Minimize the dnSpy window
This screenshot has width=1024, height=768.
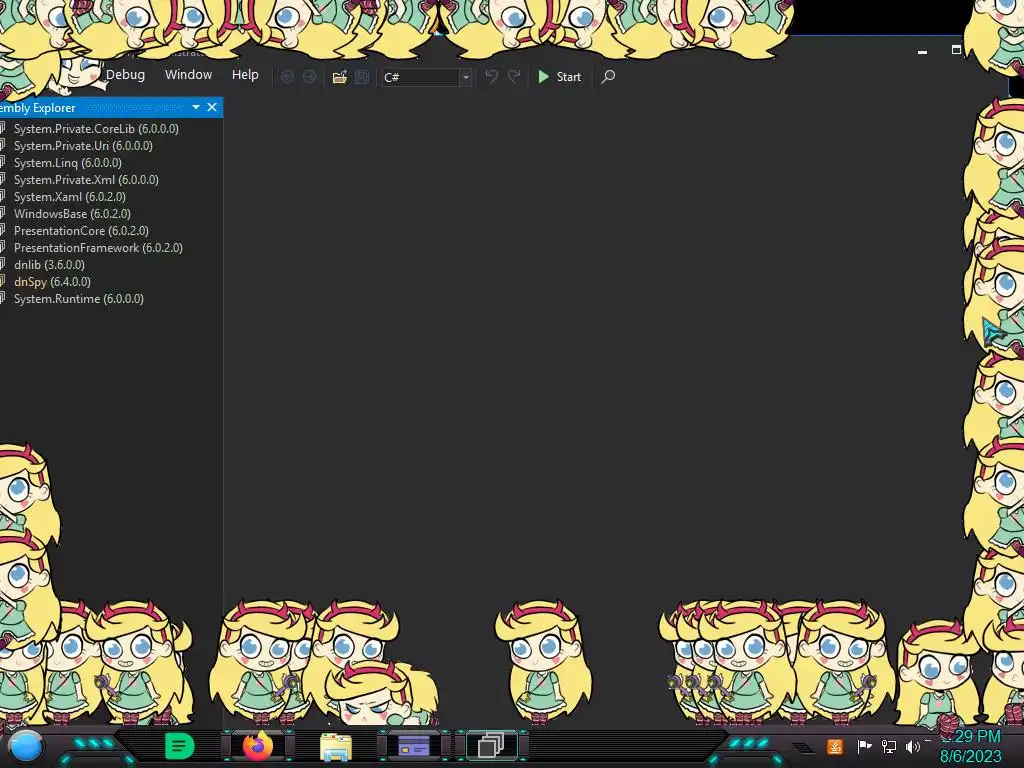click(x=922, y=52)
